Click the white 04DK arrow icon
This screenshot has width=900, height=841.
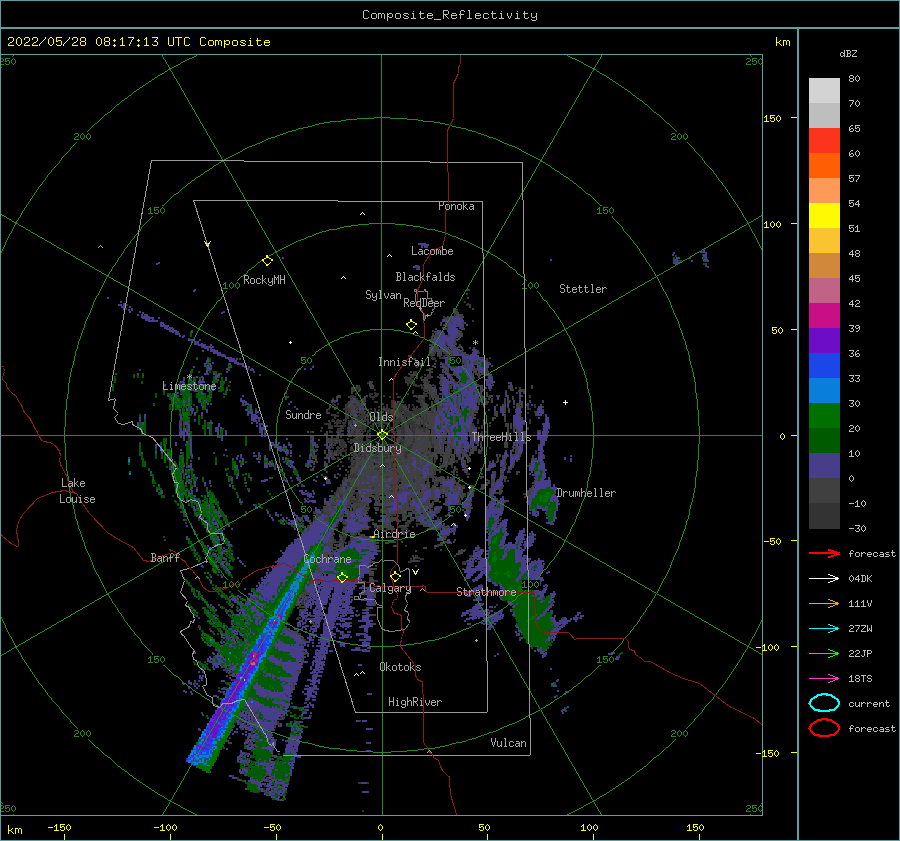(824, 578)
